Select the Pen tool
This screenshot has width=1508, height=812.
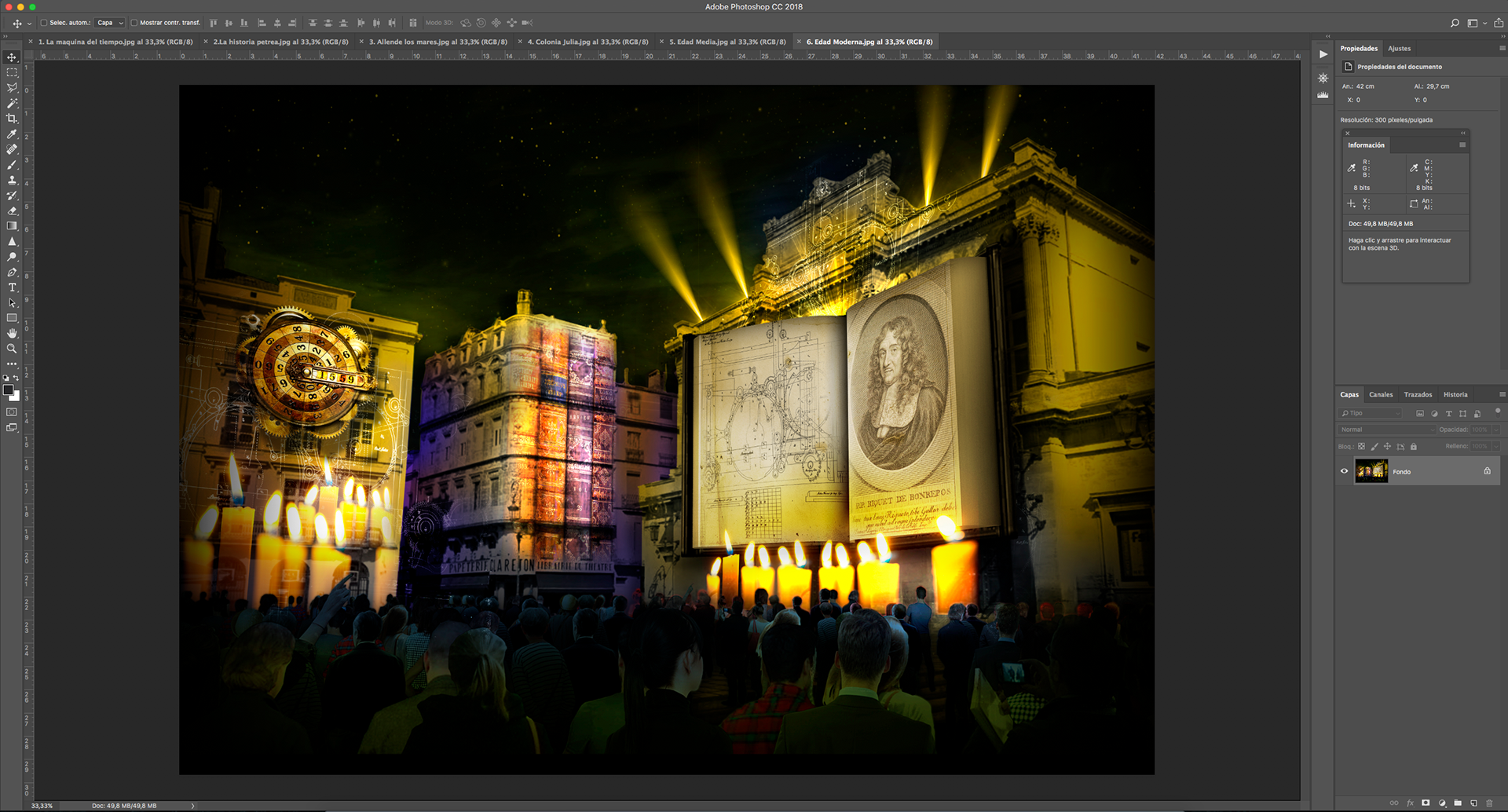(x=12, y=272)
